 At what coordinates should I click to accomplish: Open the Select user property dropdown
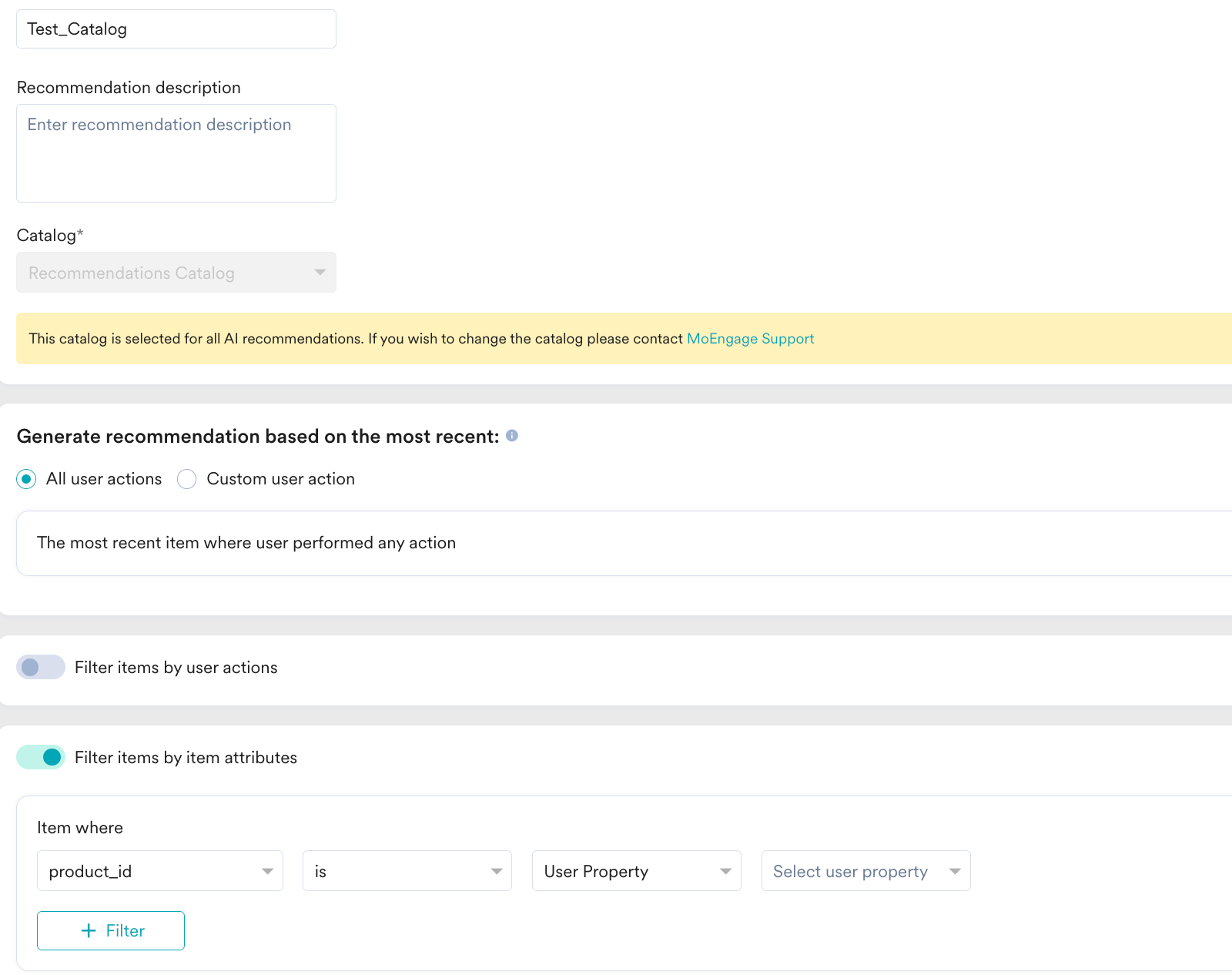866,871
